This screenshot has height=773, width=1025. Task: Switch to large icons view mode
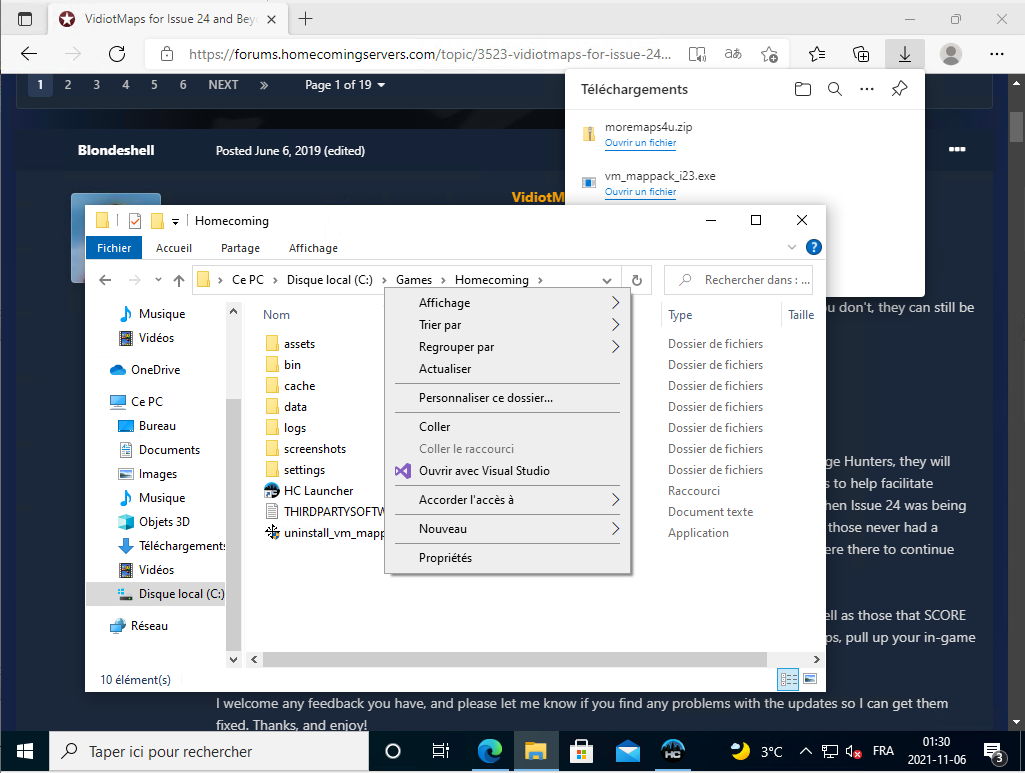tap(810, 679)
